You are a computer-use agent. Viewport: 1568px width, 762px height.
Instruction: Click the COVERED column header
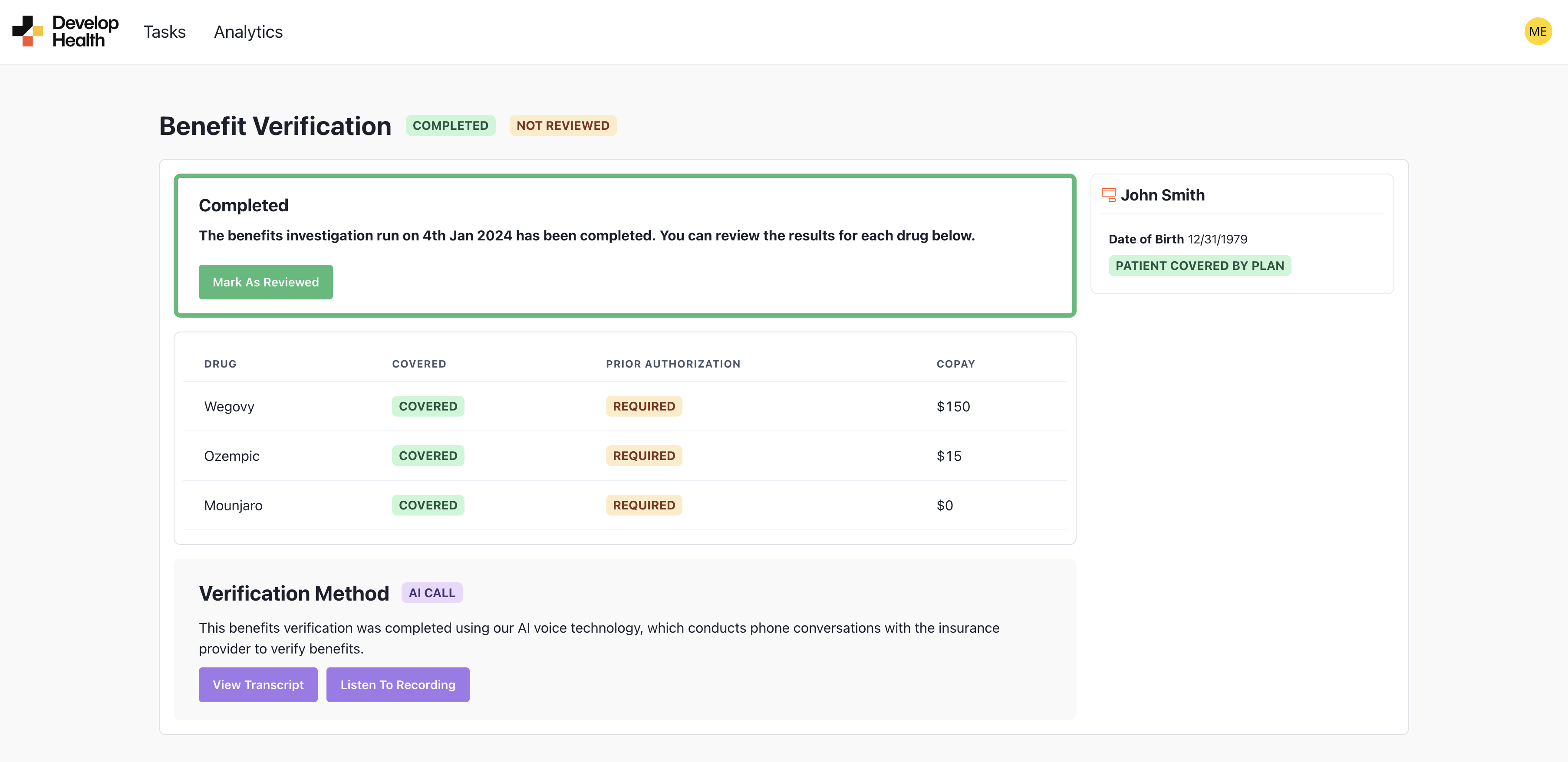[x=419, y=364]
